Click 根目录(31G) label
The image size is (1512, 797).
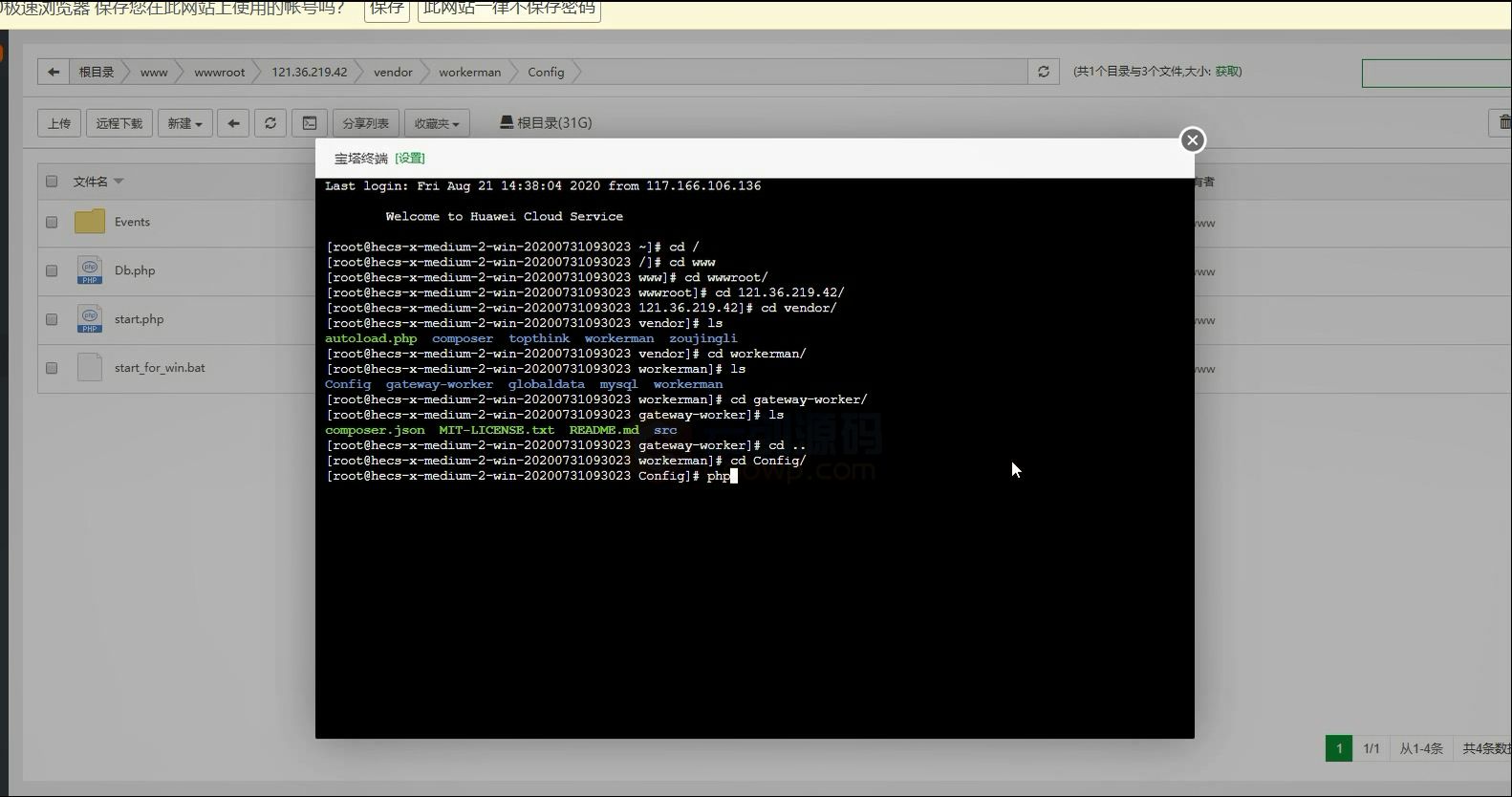click(554, 122)
